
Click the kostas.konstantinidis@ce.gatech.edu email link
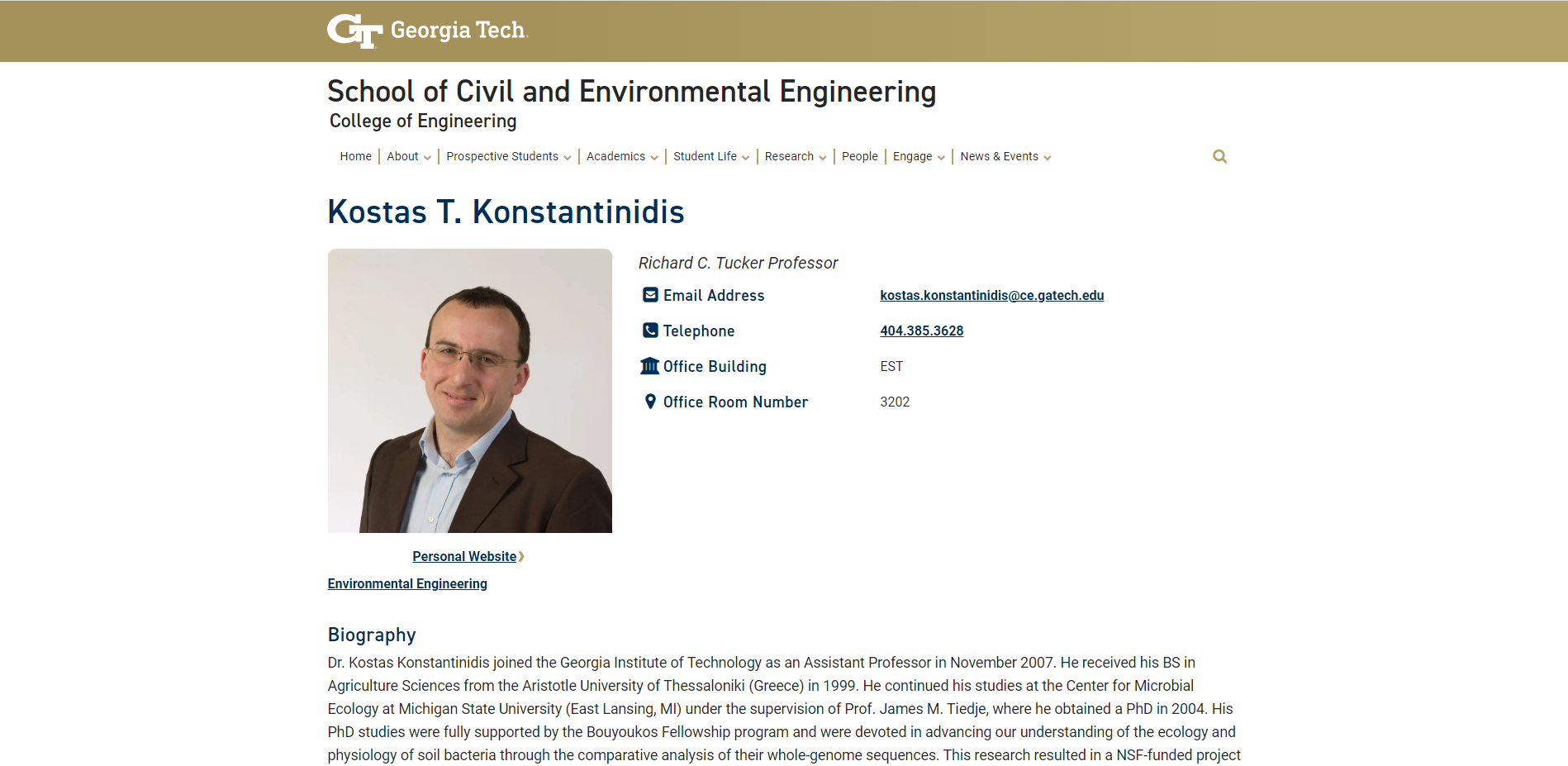[x=991, y=295]
